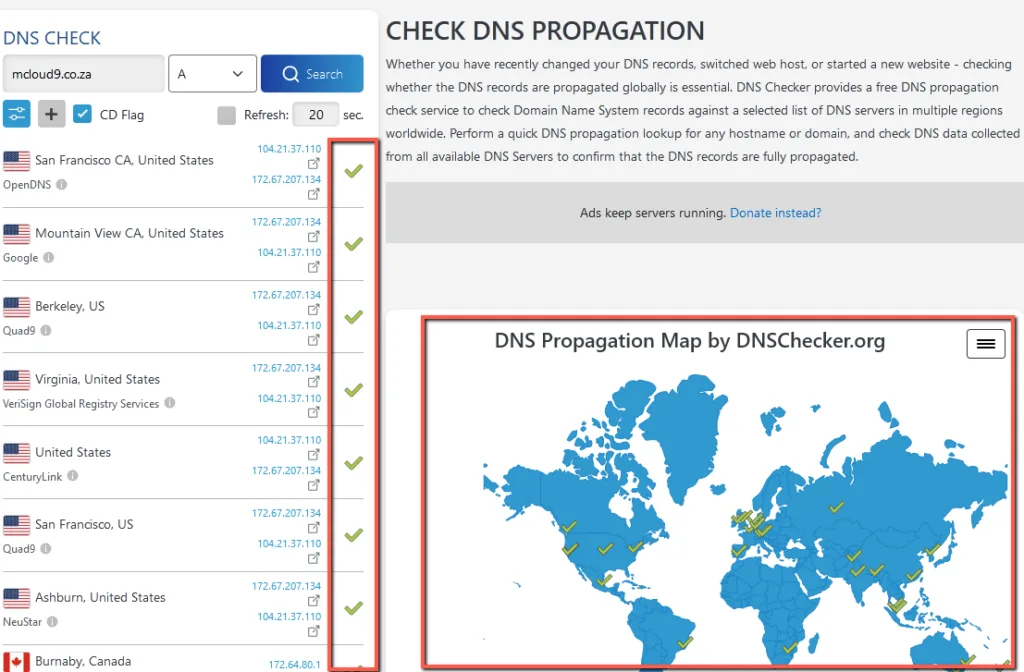
Task: Open external link icon under CenturyLink 104.21.37.110
Action: (313, 455)
